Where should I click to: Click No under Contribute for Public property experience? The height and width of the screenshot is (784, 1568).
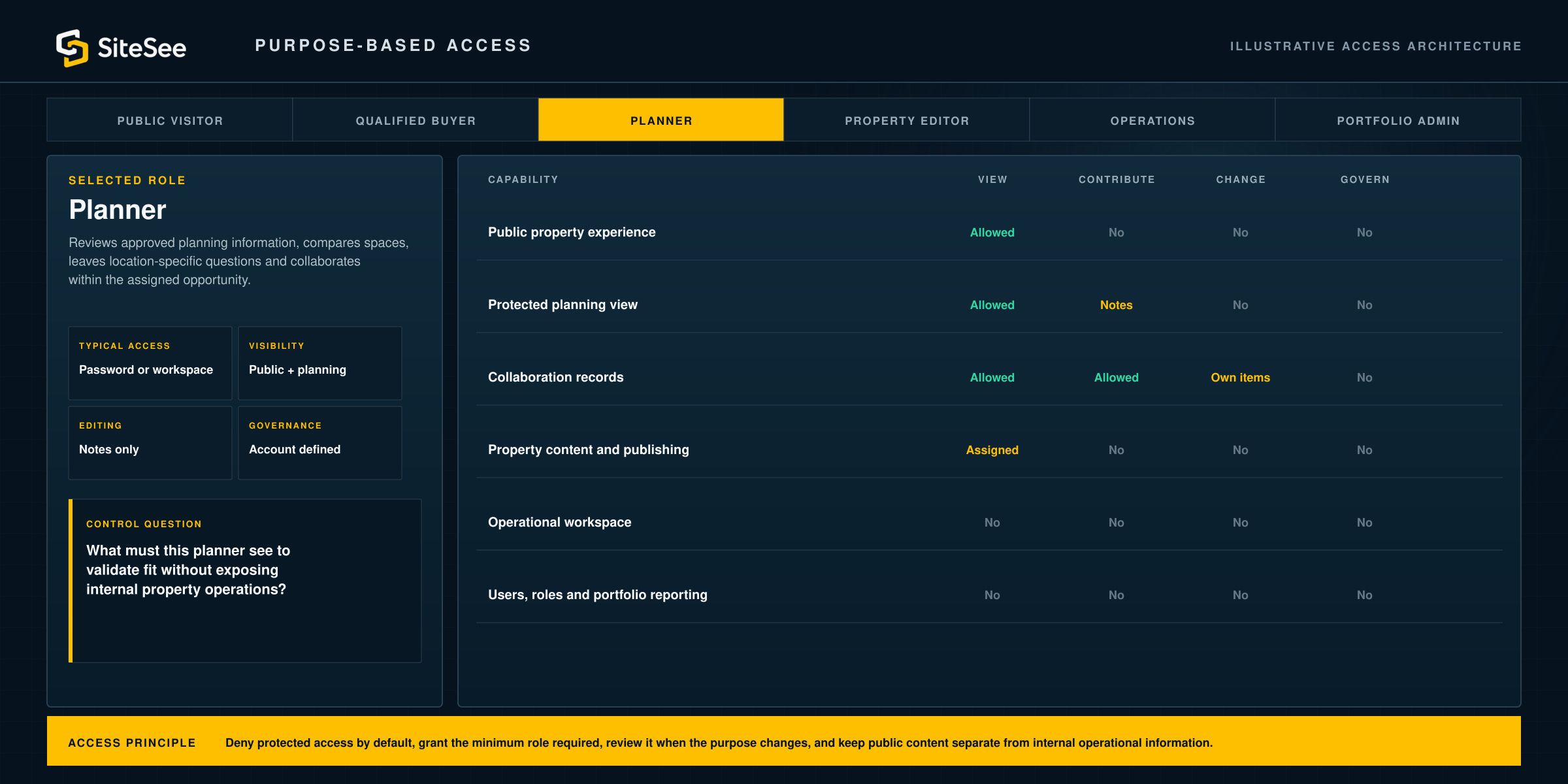1117,233
